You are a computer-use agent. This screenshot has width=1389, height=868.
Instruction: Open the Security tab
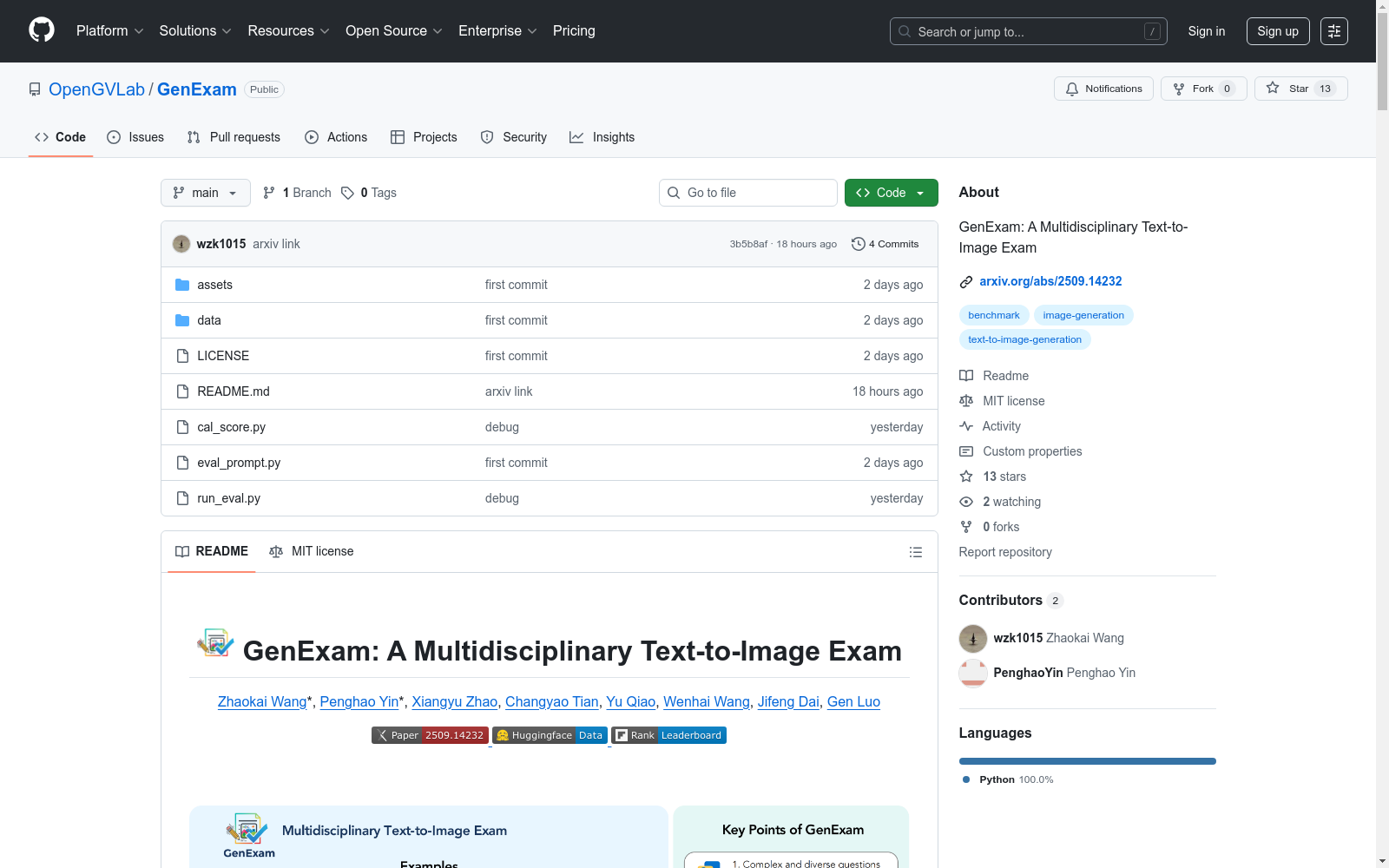point(514,137)
